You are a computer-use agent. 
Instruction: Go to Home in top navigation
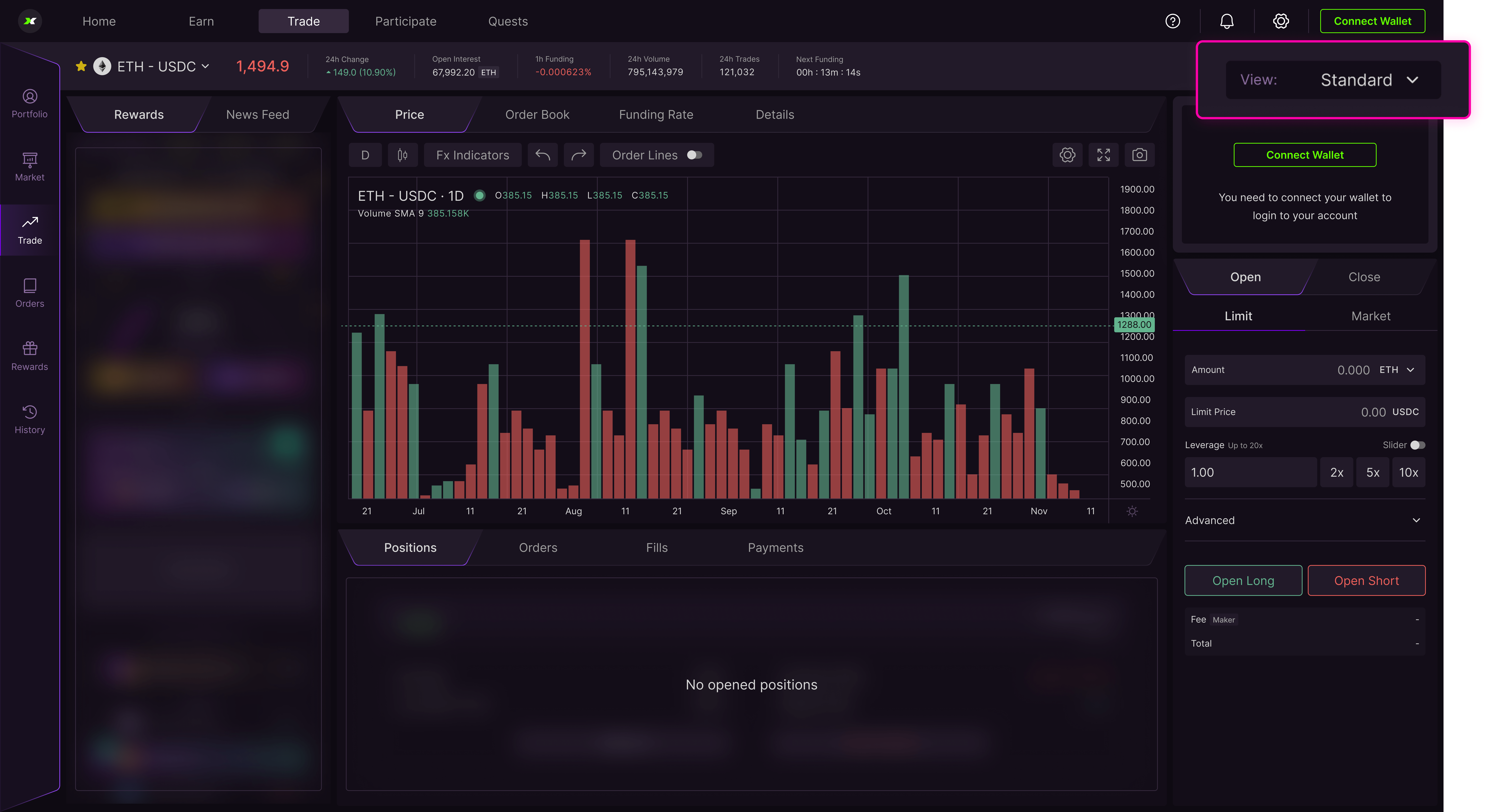click(99, 21)
